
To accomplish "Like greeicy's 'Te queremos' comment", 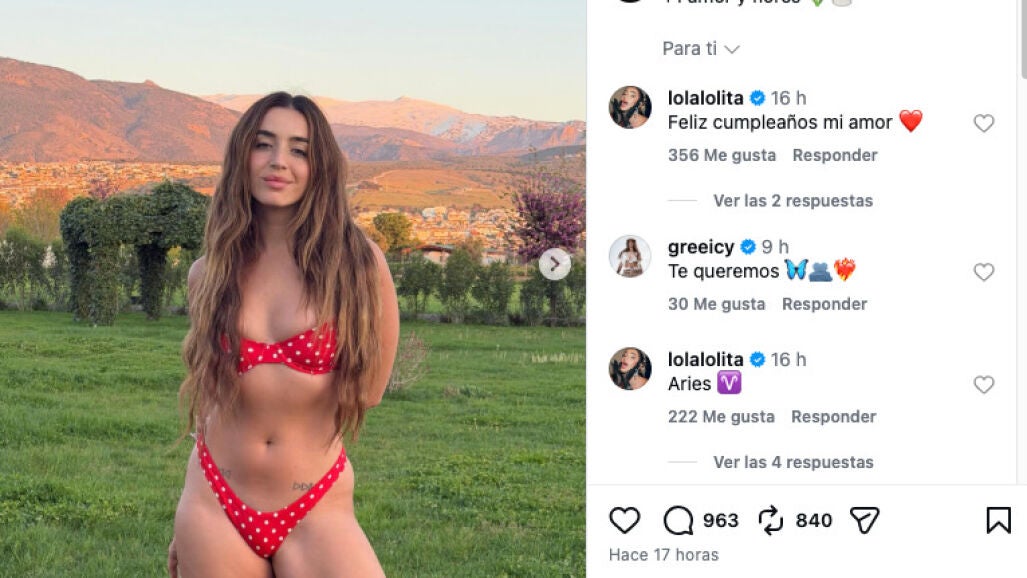I will (x=983, y=272).
